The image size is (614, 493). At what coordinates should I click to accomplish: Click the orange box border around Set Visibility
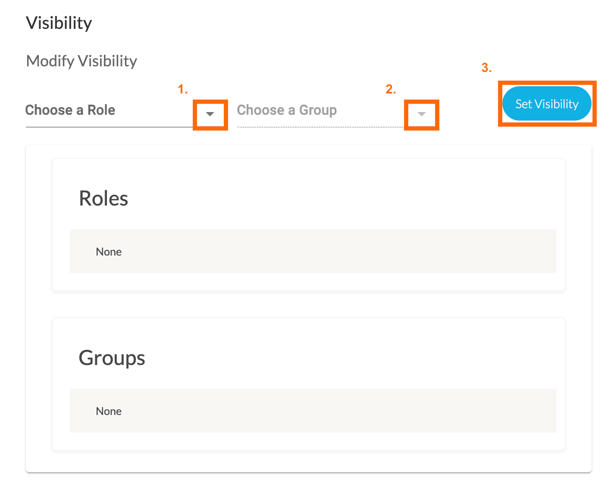(x=500, y=104)
